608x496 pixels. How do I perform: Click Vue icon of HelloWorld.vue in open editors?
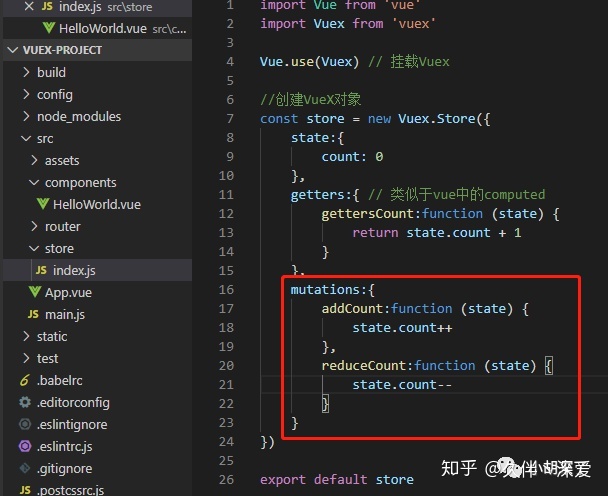pos(49,28)
